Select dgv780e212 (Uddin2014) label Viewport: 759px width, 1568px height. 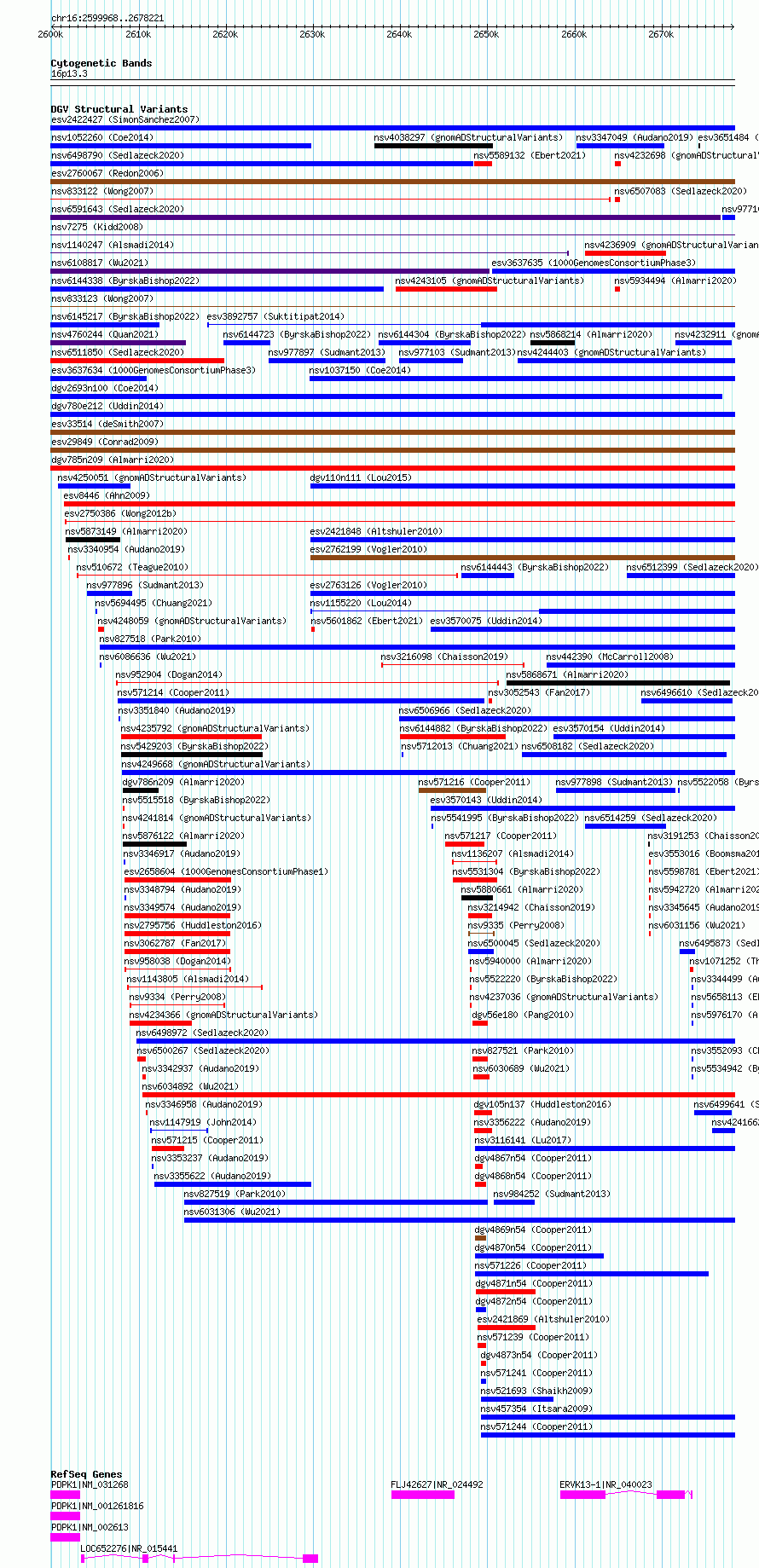[107, 406]
